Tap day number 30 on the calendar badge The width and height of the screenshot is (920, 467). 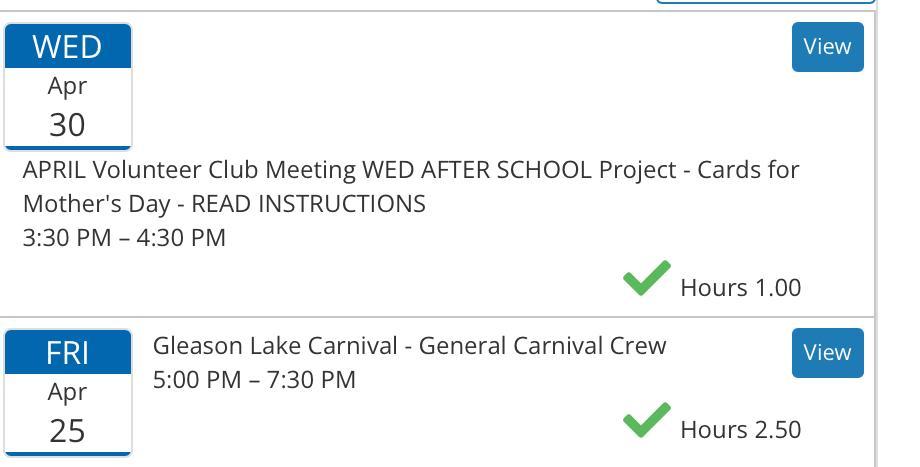point(68,125)
